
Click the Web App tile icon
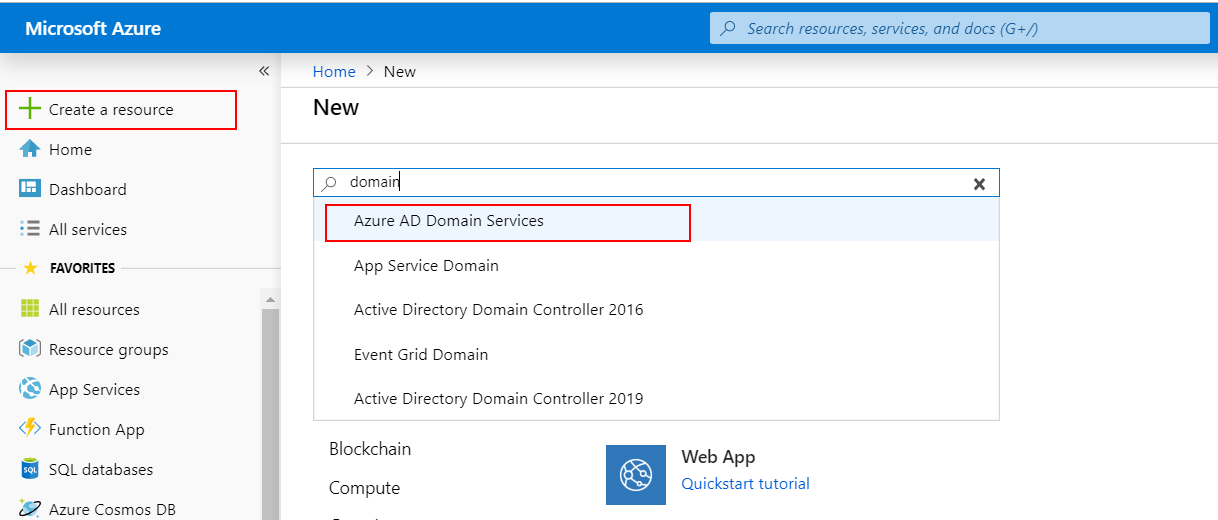tap(636, 475)
